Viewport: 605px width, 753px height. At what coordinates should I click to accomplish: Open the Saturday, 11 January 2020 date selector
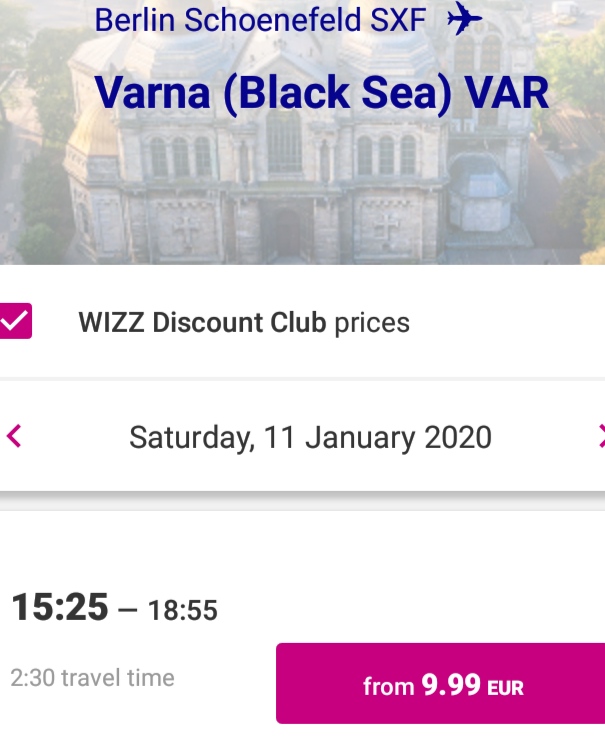[x=310, y=437]
